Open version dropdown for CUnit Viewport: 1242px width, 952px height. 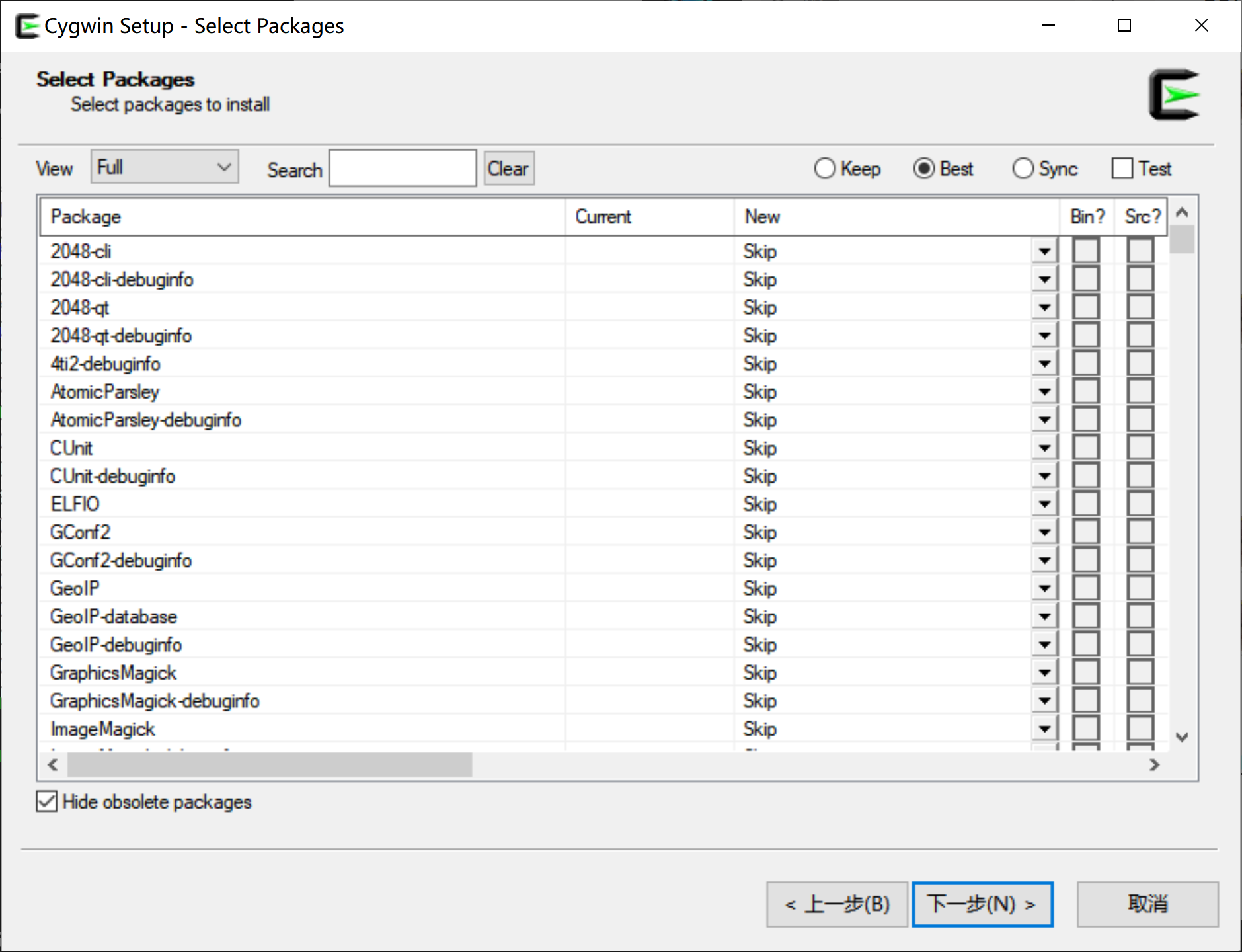point(1044,448)
